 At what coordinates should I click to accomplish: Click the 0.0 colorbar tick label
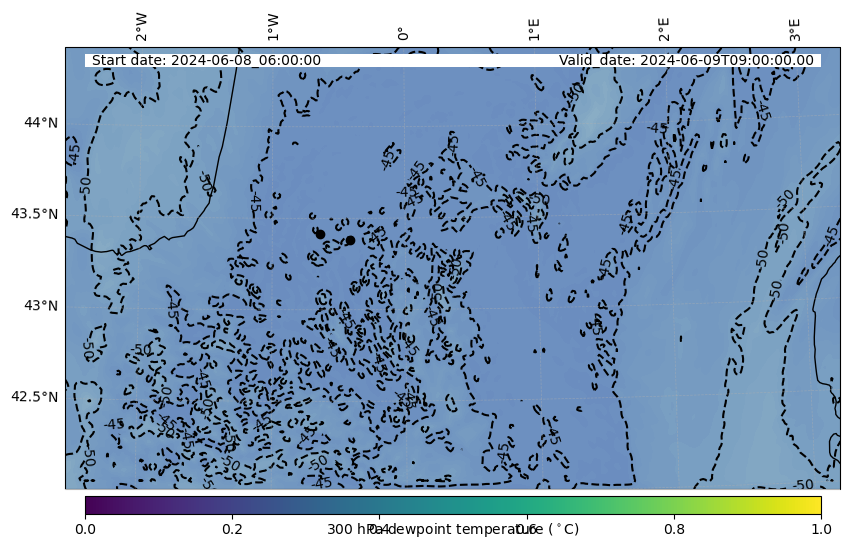click(x=85, y=528)
